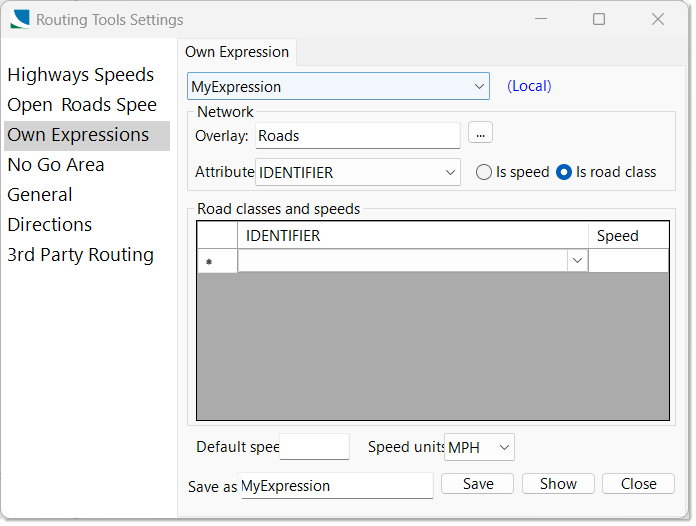
Task: Maximize the Routing Tools Settings window
Action: click(599, 19)
